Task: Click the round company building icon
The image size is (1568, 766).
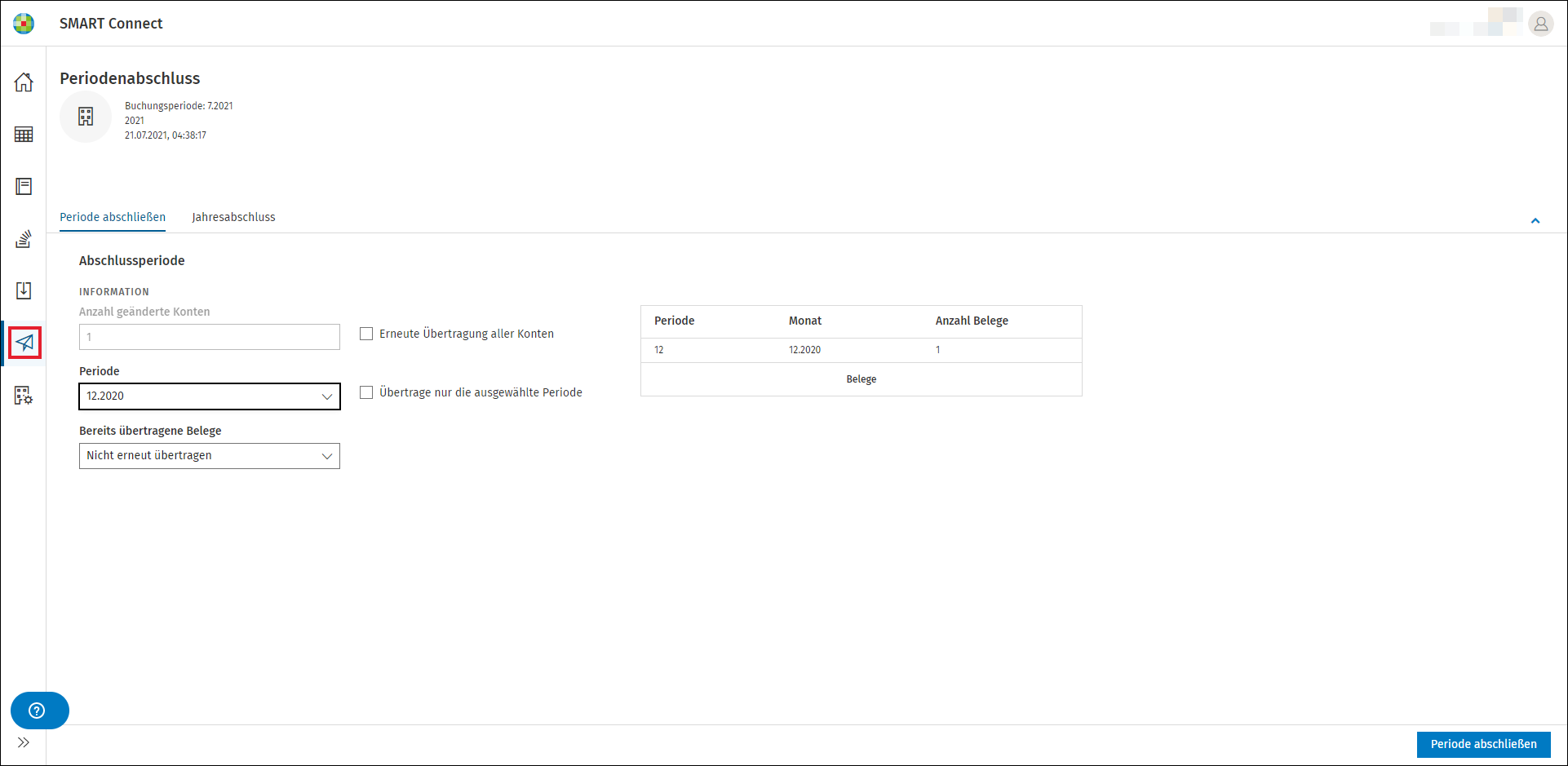Action: [x=86, y=117]
